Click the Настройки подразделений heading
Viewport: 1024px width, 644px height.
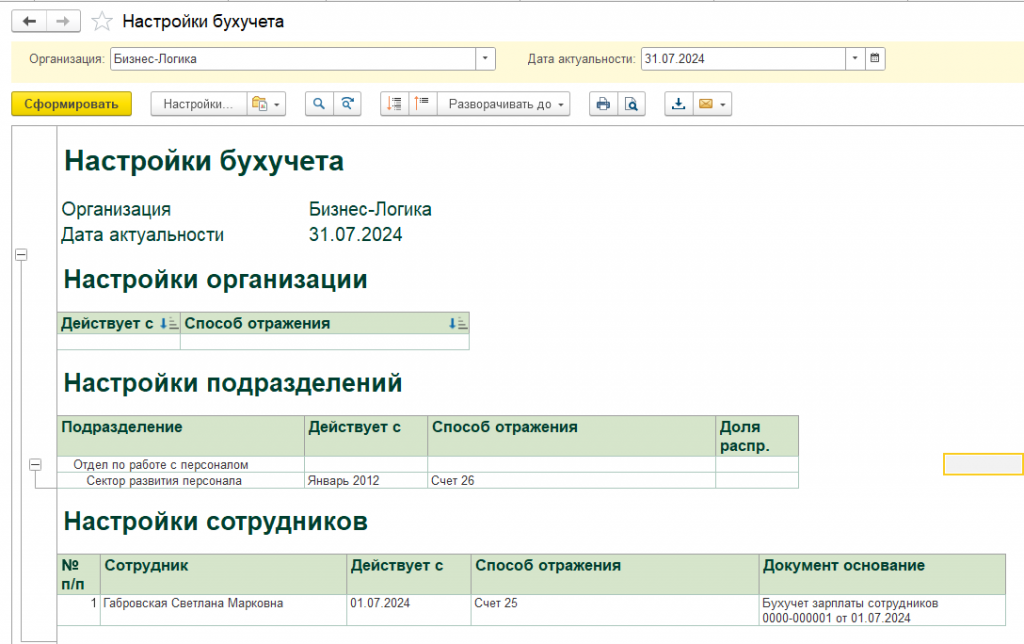[232, 383]
